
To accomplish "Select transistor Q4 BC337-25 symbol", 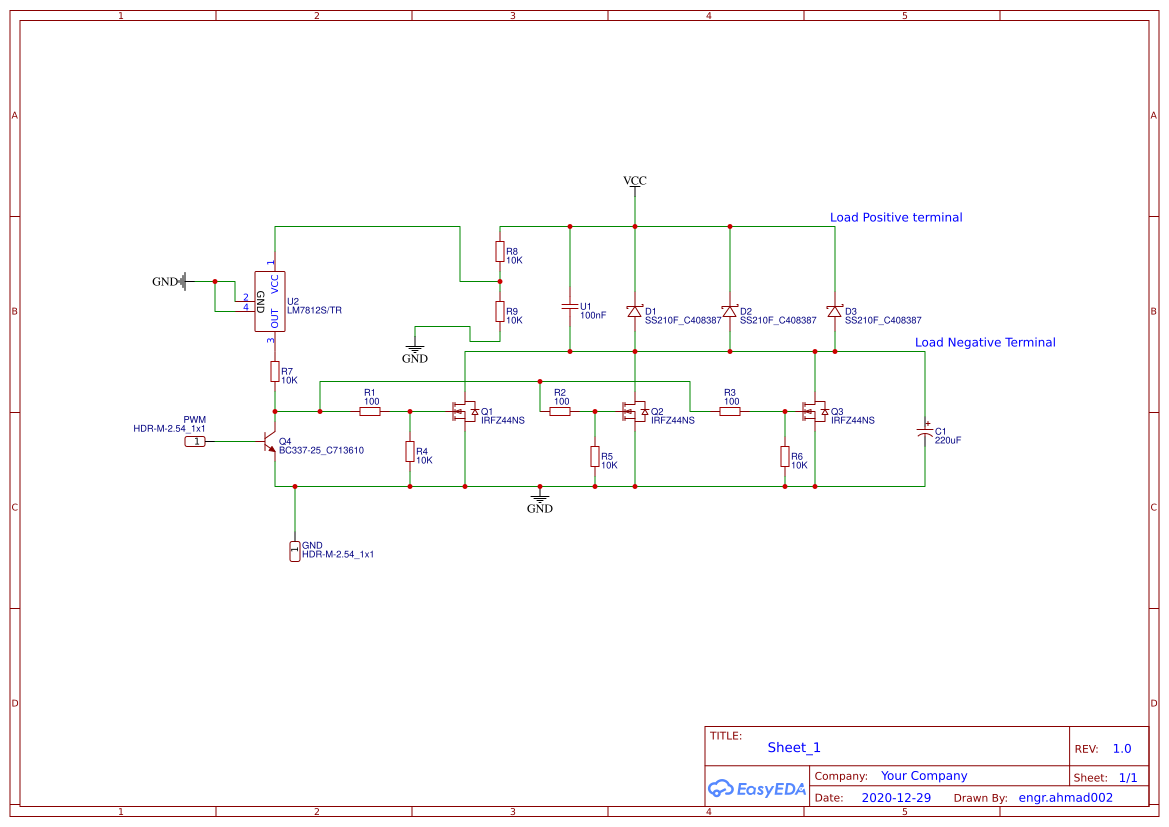I will click(268, 440).
